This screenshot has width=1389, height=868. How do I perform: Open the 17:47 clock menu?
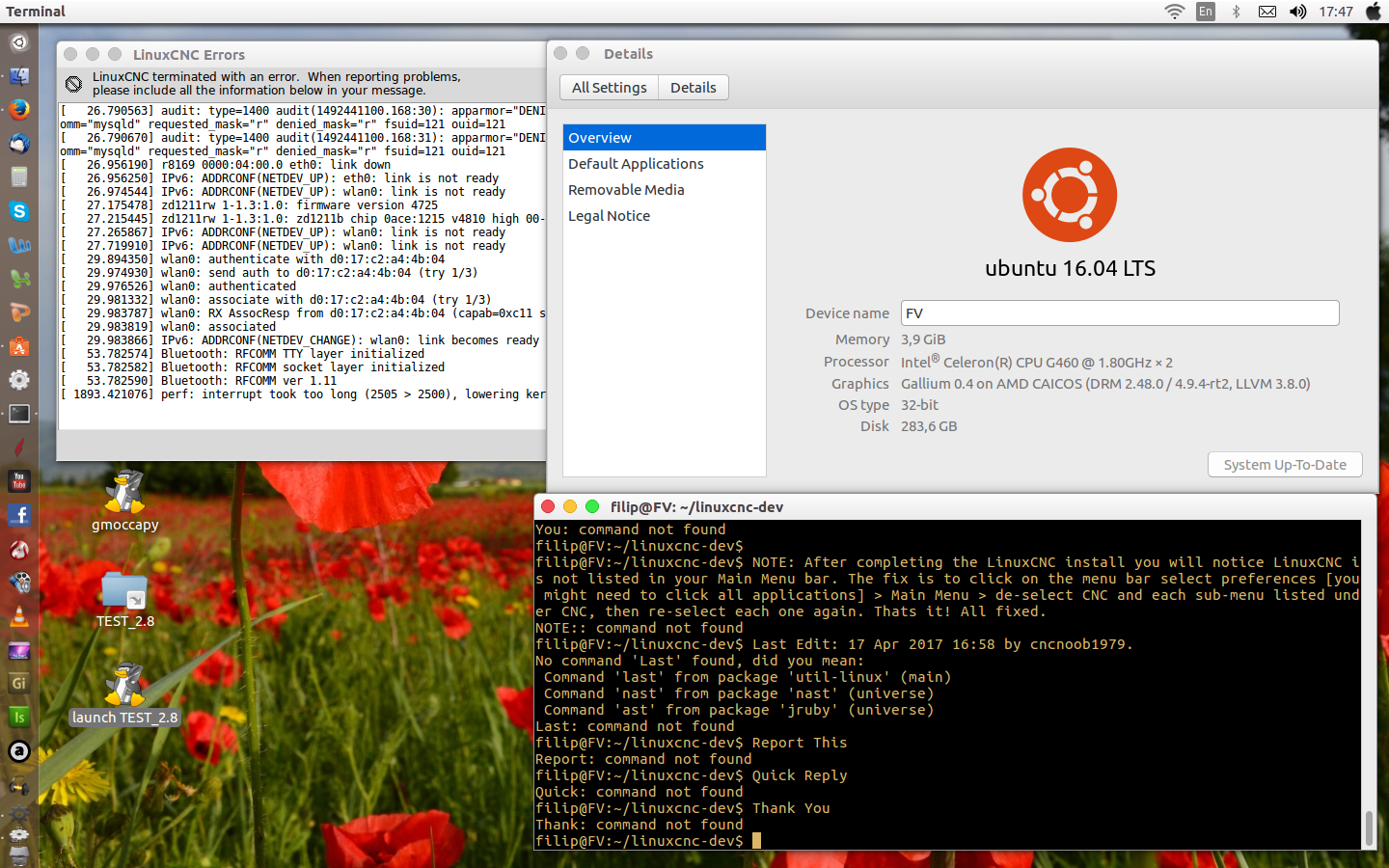click(1336, 12)
